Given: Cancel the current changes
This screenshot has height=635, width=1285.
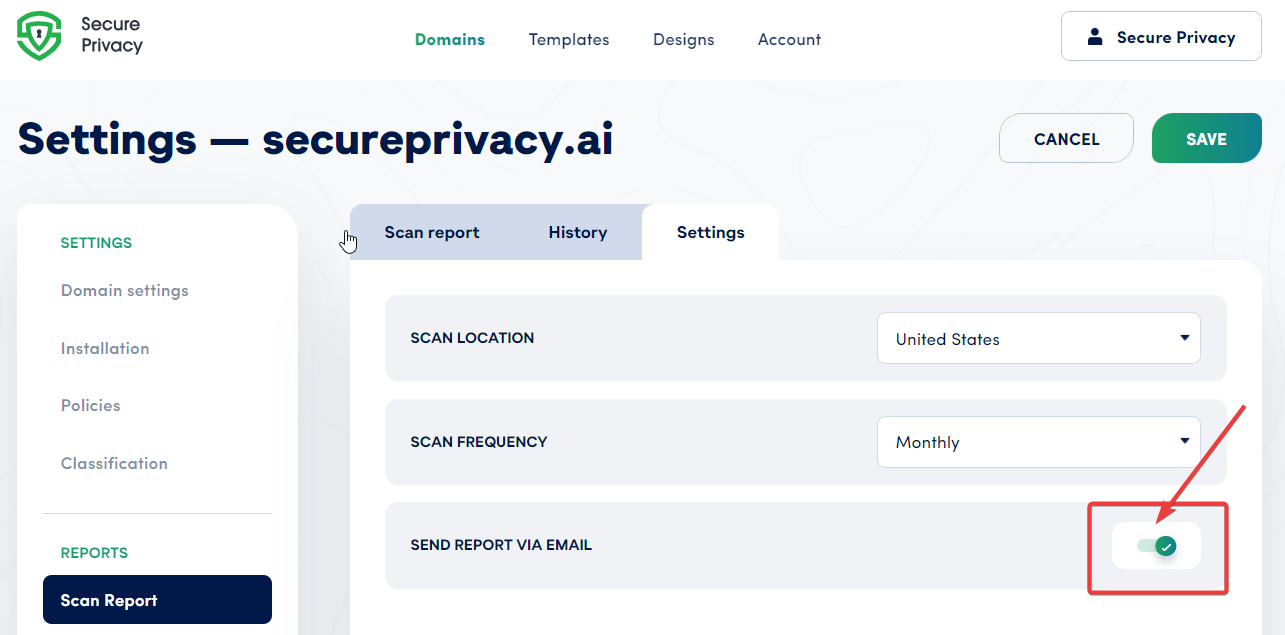Looking at the screenshot, I should [1066, 139].
